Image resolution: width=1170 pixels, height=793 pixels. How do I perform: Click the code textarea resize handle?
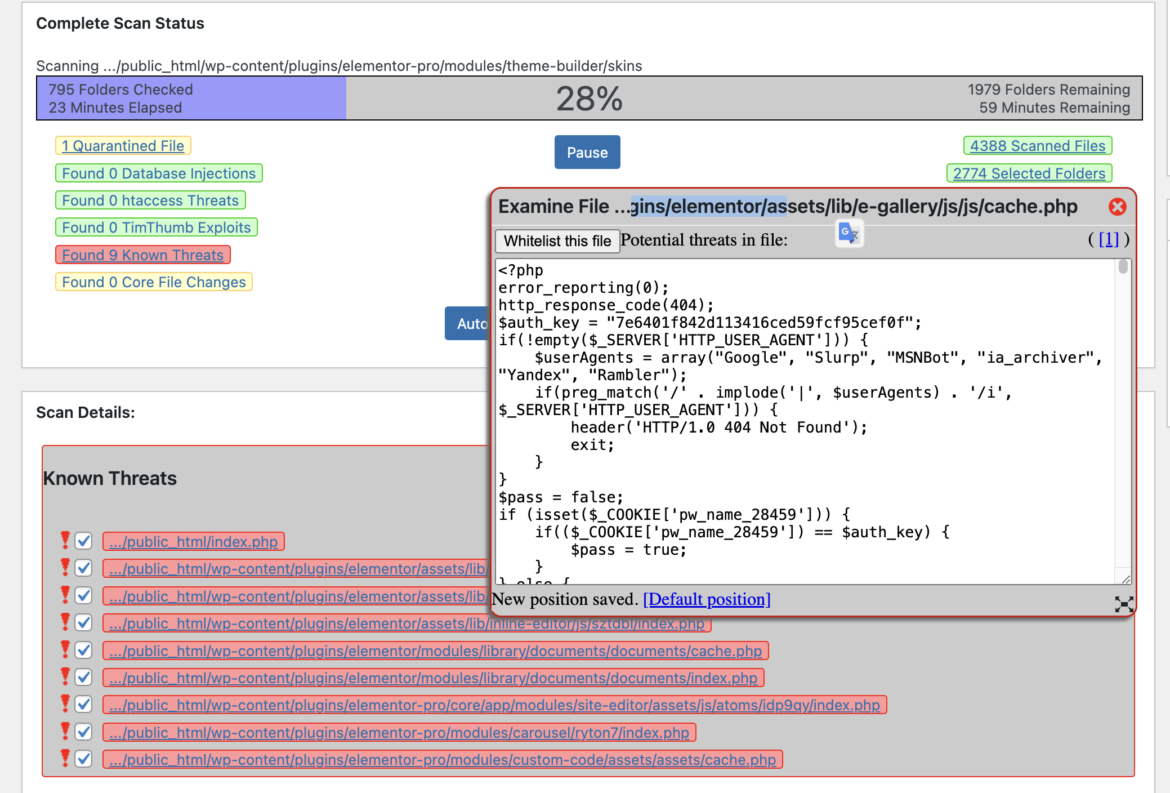1125,578
